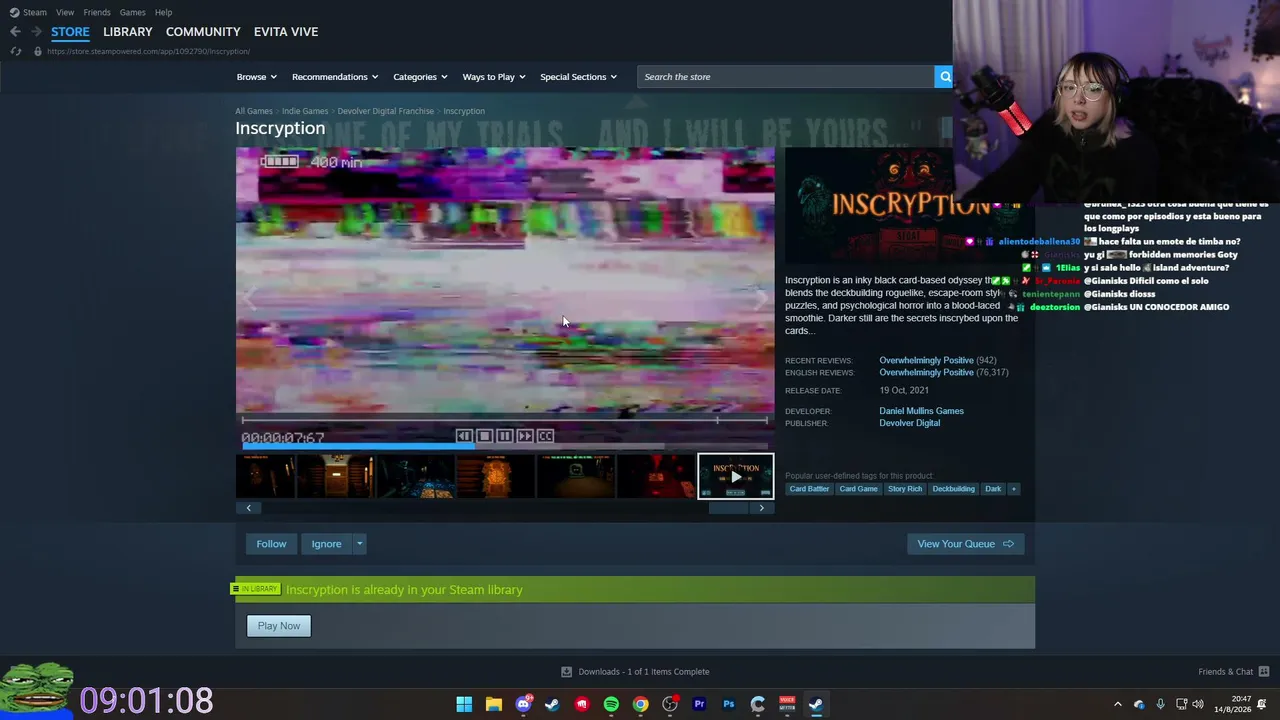Image resolution: width=1280 pixels, height=720 pixels.
Task: Switch to the LIBRARY tab
Action: pos(128,32)
